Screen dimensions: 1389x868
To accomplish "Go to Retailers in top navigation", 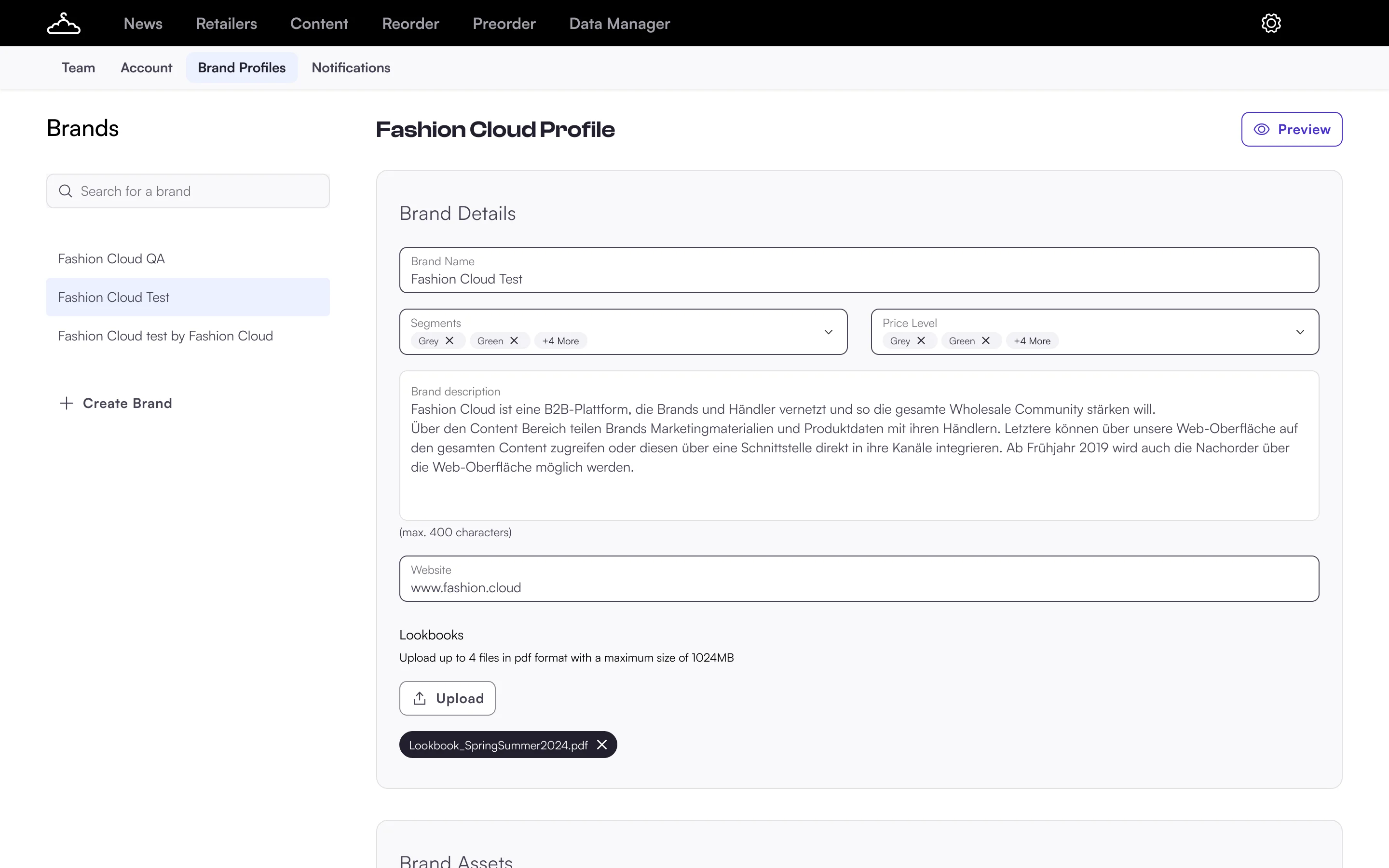I will [x=226, y=24].
